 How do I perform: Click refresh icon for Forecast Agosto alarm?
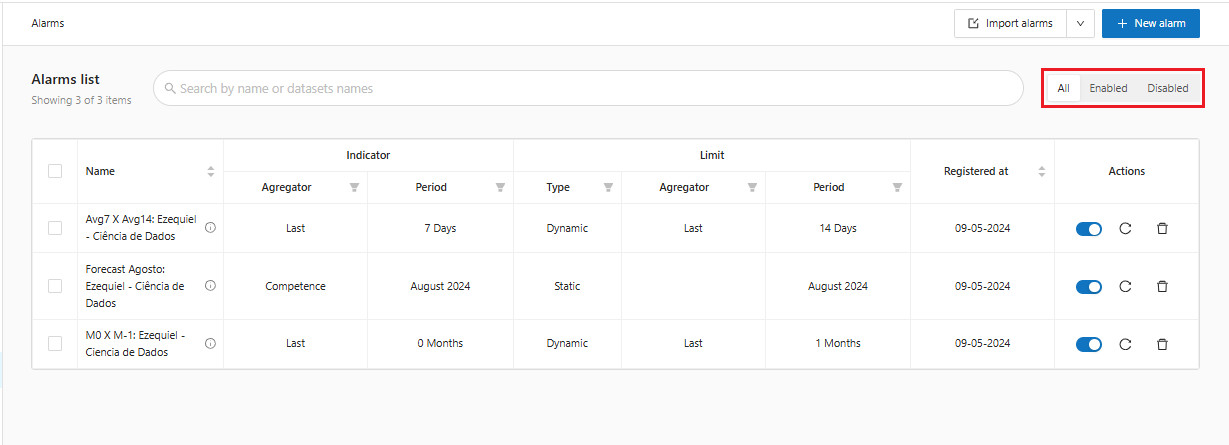1125,287
